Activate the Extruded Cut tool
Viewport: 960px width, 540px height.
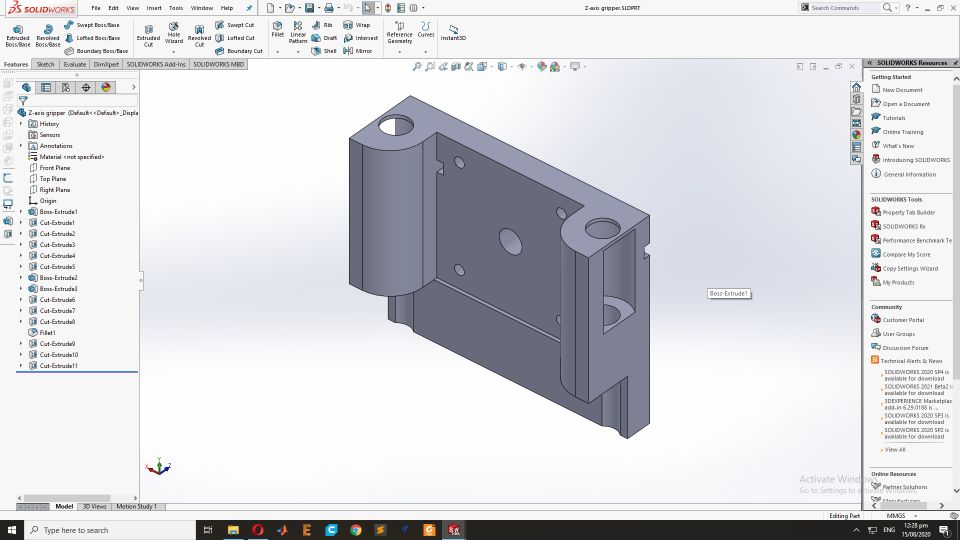point(148,36)
